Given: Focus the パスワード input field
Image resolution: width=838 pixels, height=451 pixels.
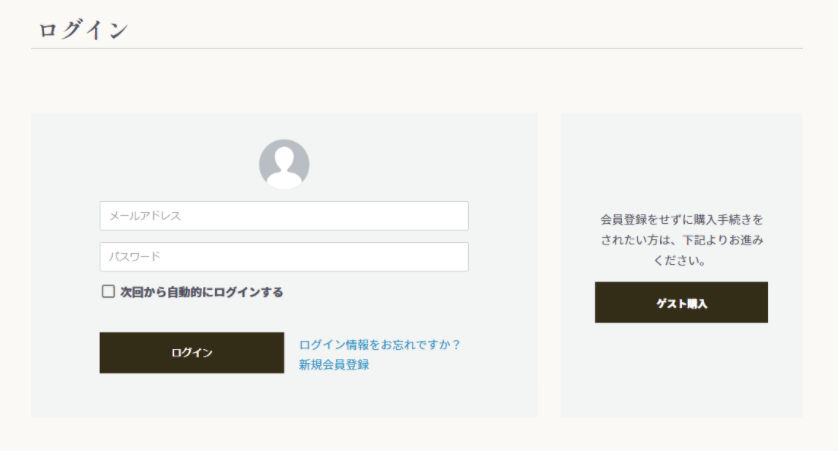Looking at the screenshot, I should click(284, 257).
